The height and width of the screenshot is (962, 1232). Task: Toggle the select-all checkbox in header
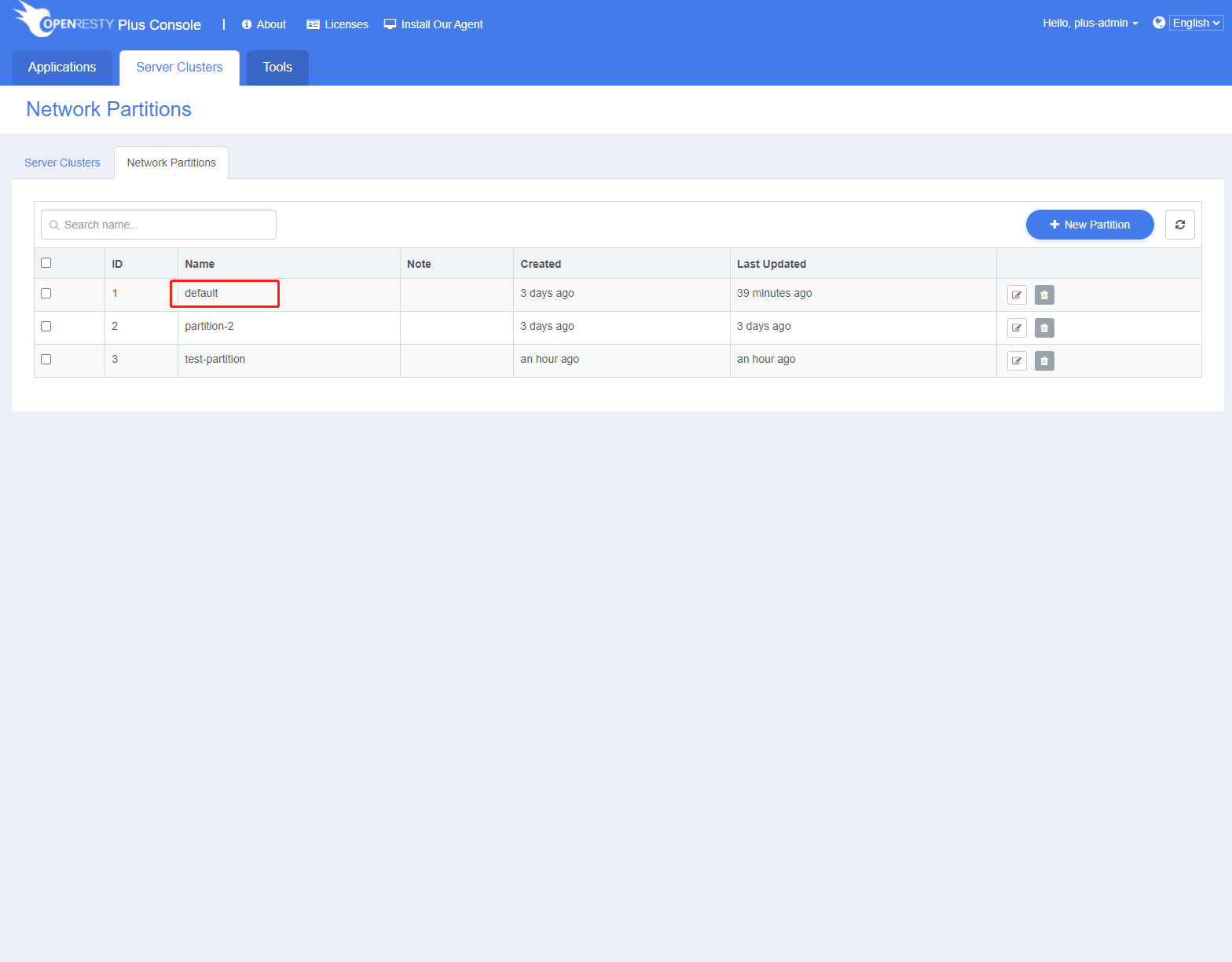46,263
